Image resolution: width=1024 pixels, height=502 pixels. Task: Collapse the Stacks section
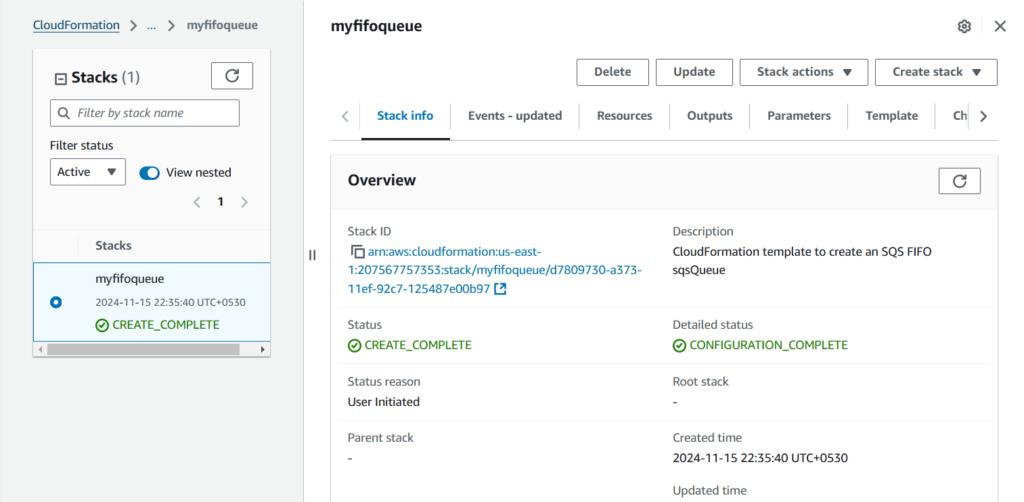click(60, 78)
